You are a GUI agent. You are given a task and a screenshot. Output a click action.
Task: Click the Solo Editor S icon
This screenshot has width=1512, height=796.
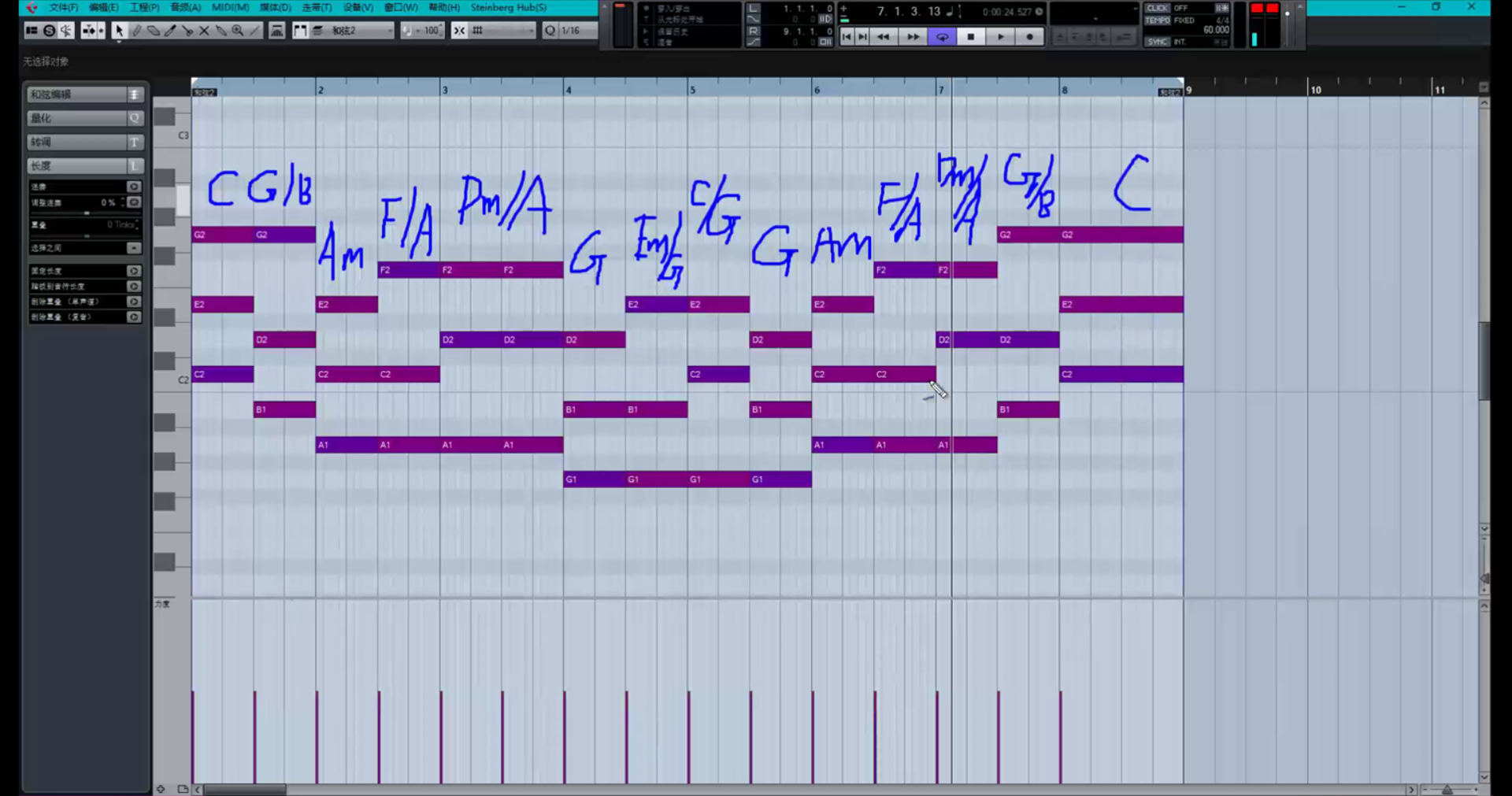49,31
